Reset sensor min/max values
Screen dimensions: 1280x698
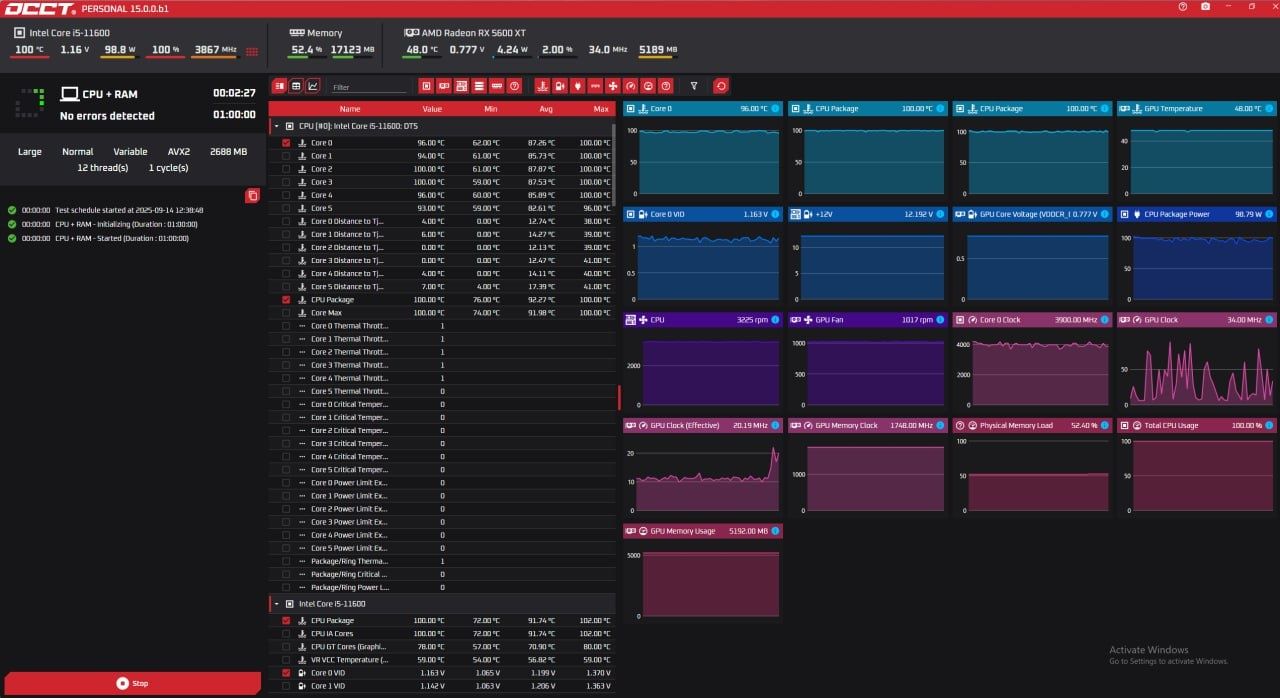(720, 86)
